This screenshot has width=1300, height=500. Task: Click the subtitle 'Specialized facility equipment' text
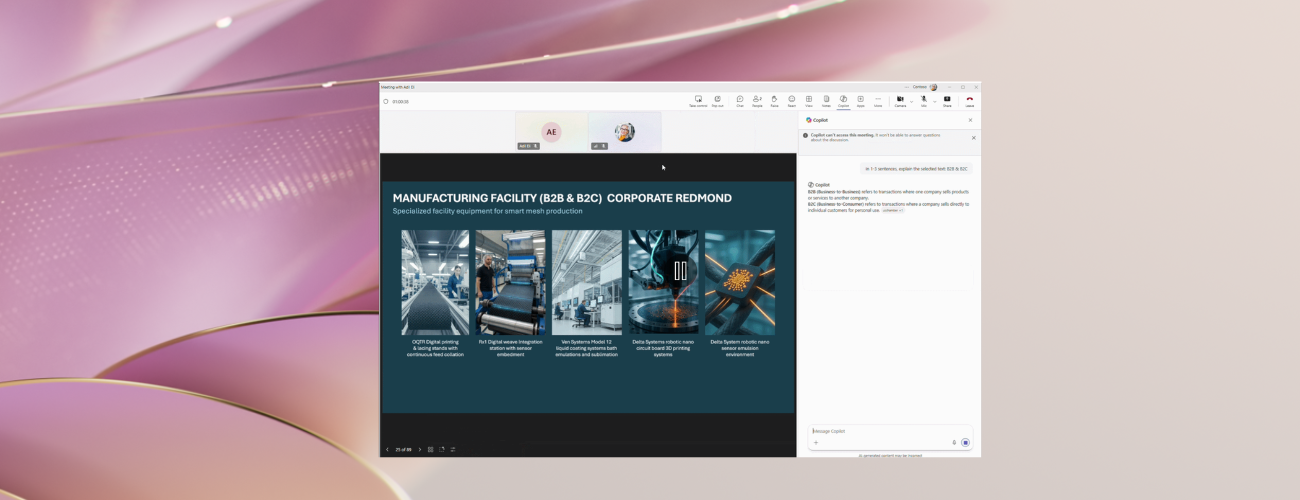pyautogui.click(x=488, y=211)
